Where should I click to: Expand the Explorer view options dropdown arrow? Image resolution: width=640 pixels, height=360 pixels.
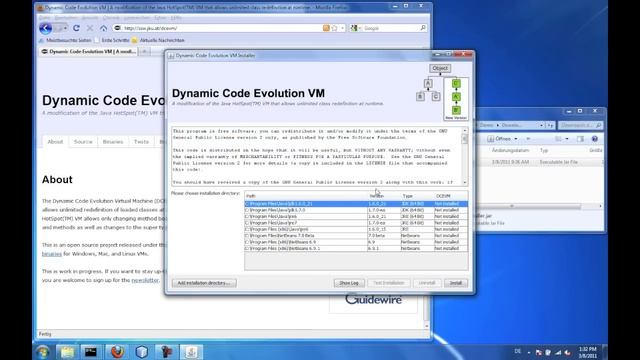click(x=567, y=139)
